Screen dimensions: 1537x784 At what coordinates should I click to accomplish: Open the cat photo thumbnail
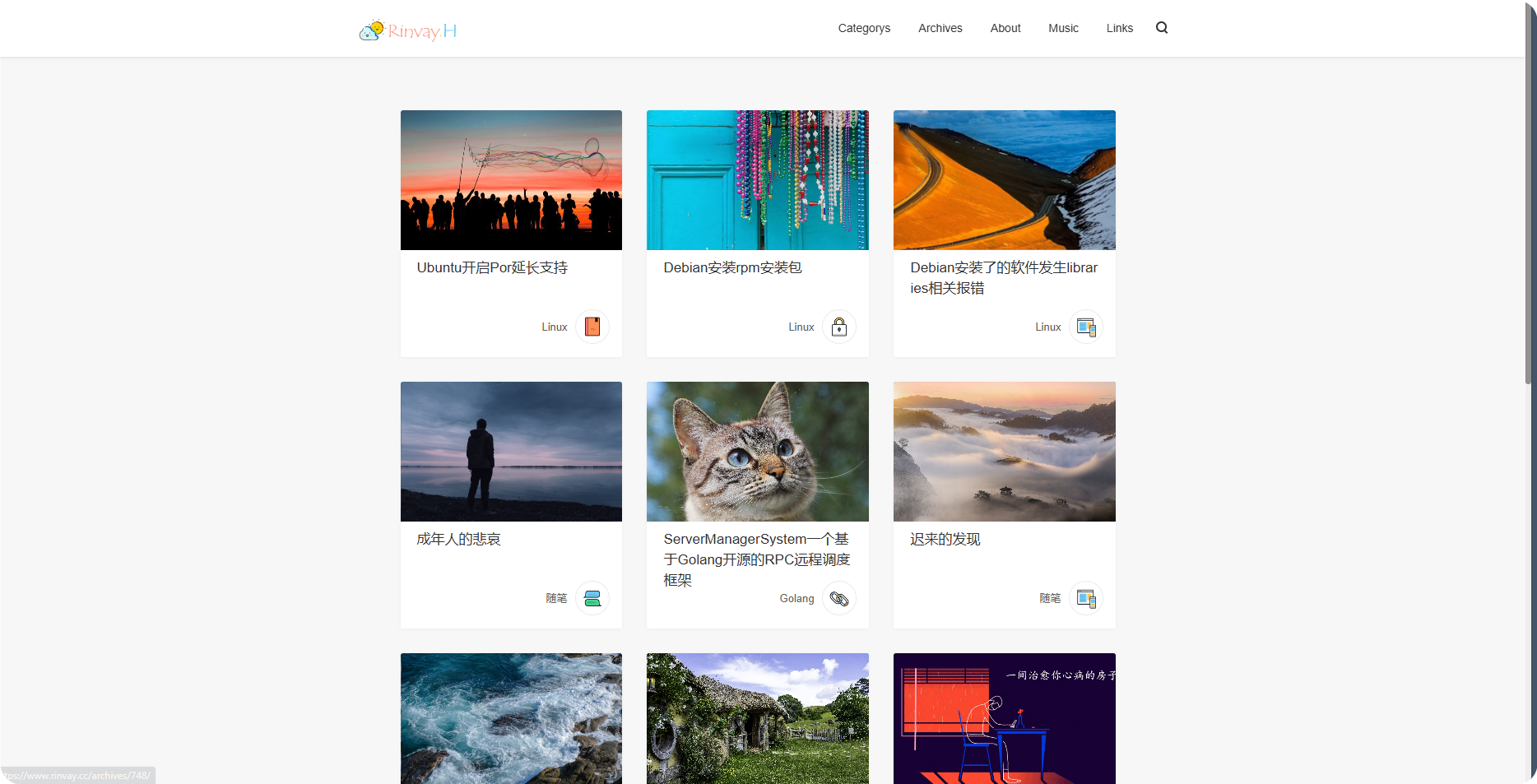pyautogui.click(x=757, y=451)
